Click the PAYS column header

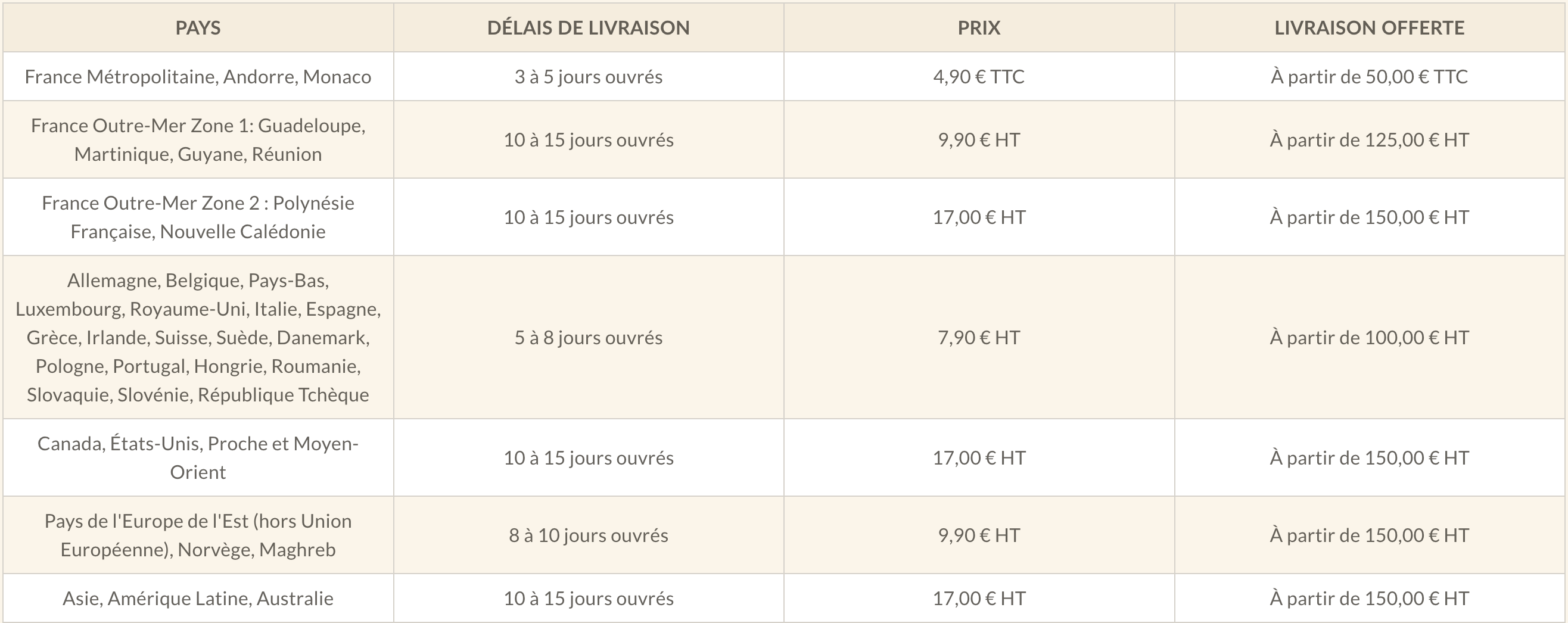198,28
